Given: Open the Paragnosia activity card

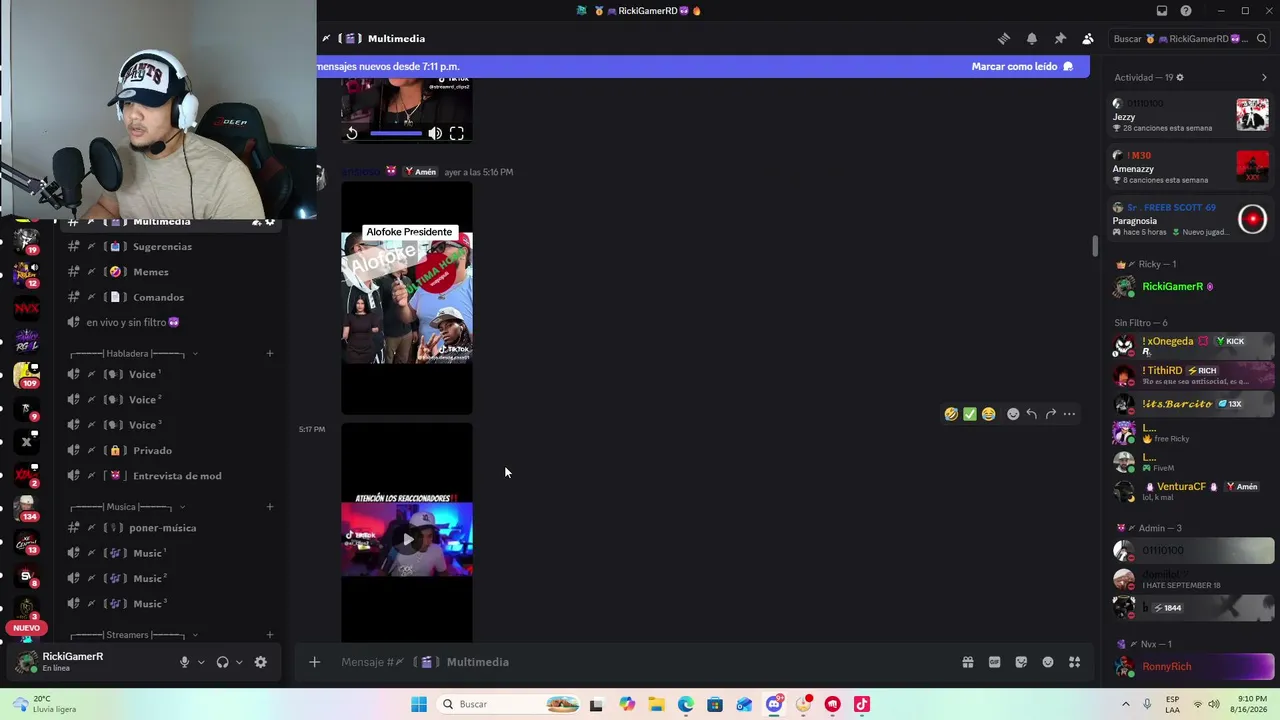Looking at the screenshot, I should click(x=1191, y=220).
